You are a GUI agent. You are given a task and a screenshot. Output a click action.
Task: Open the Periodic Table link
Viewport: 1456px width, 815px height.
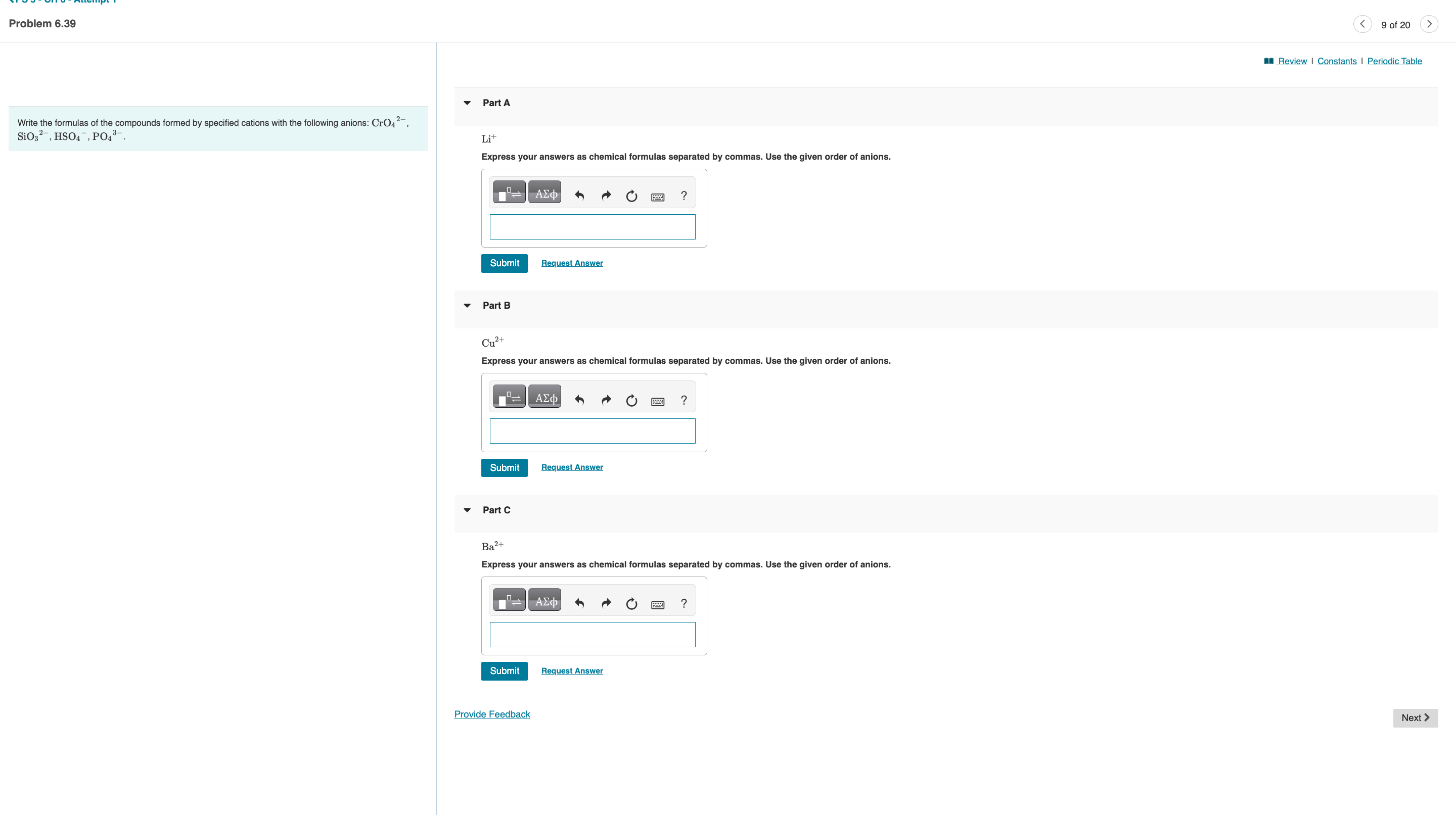pos(1394,61)
